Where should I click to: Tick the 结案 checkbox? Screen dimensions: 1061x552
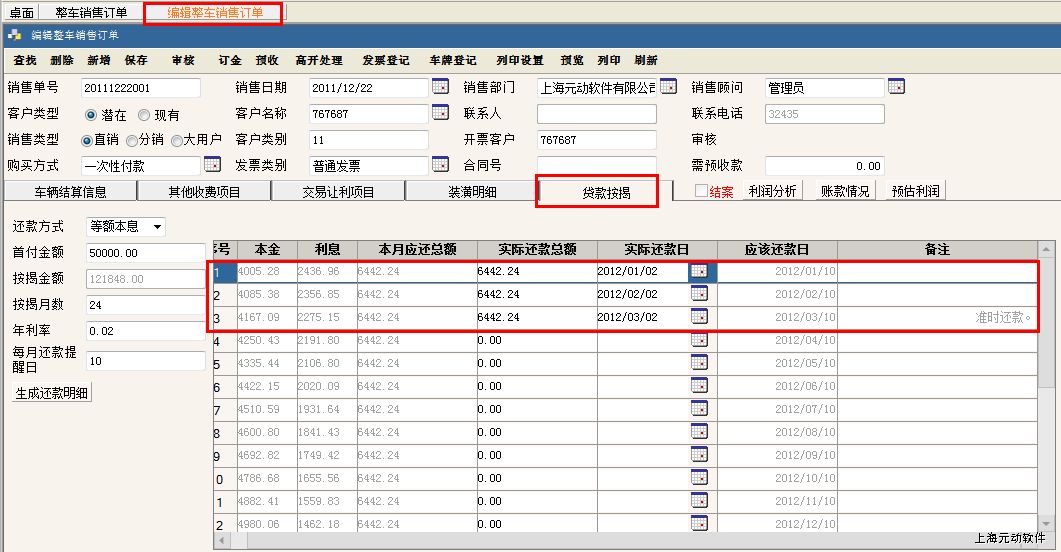[702, 191]
